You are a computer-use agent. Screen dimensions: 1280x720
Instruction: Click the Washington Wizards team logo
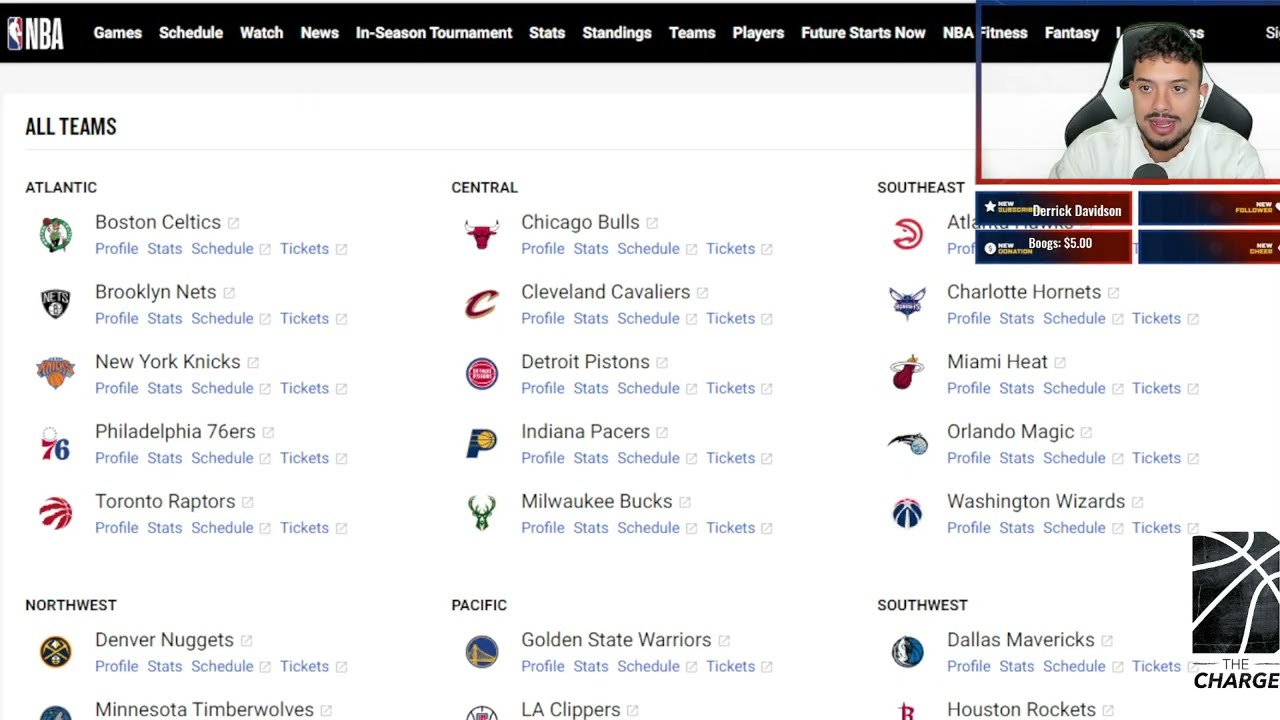coord(908,513)
